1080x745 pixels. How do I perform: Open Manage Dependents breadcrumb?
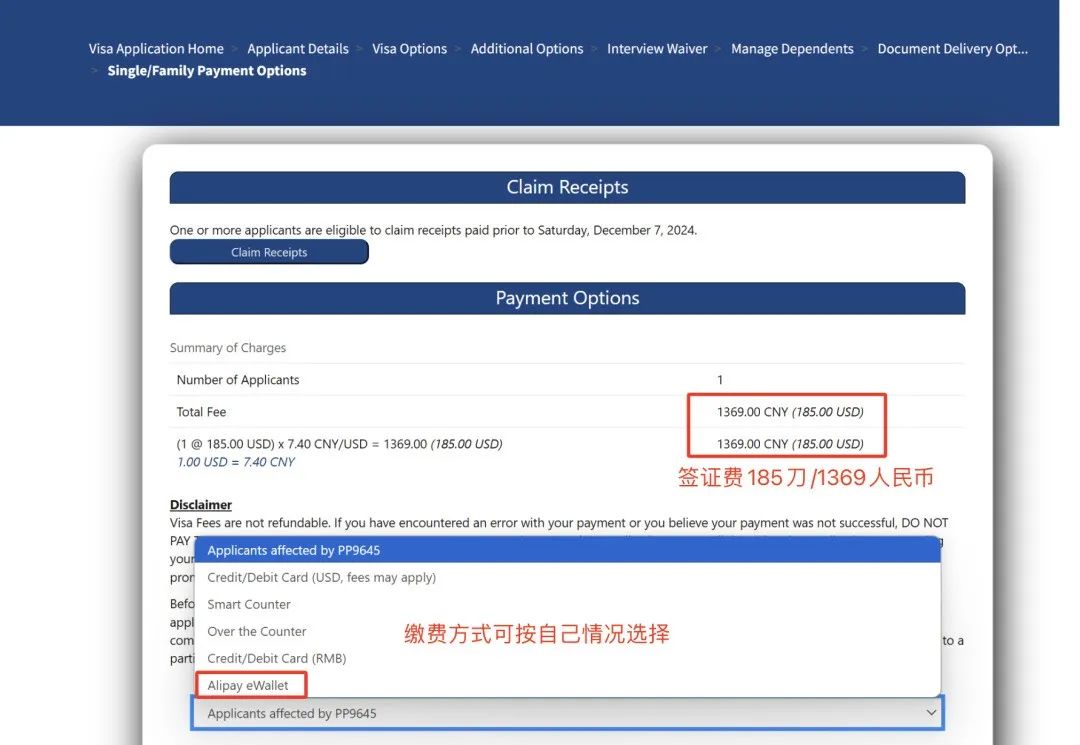click(792, 49)
